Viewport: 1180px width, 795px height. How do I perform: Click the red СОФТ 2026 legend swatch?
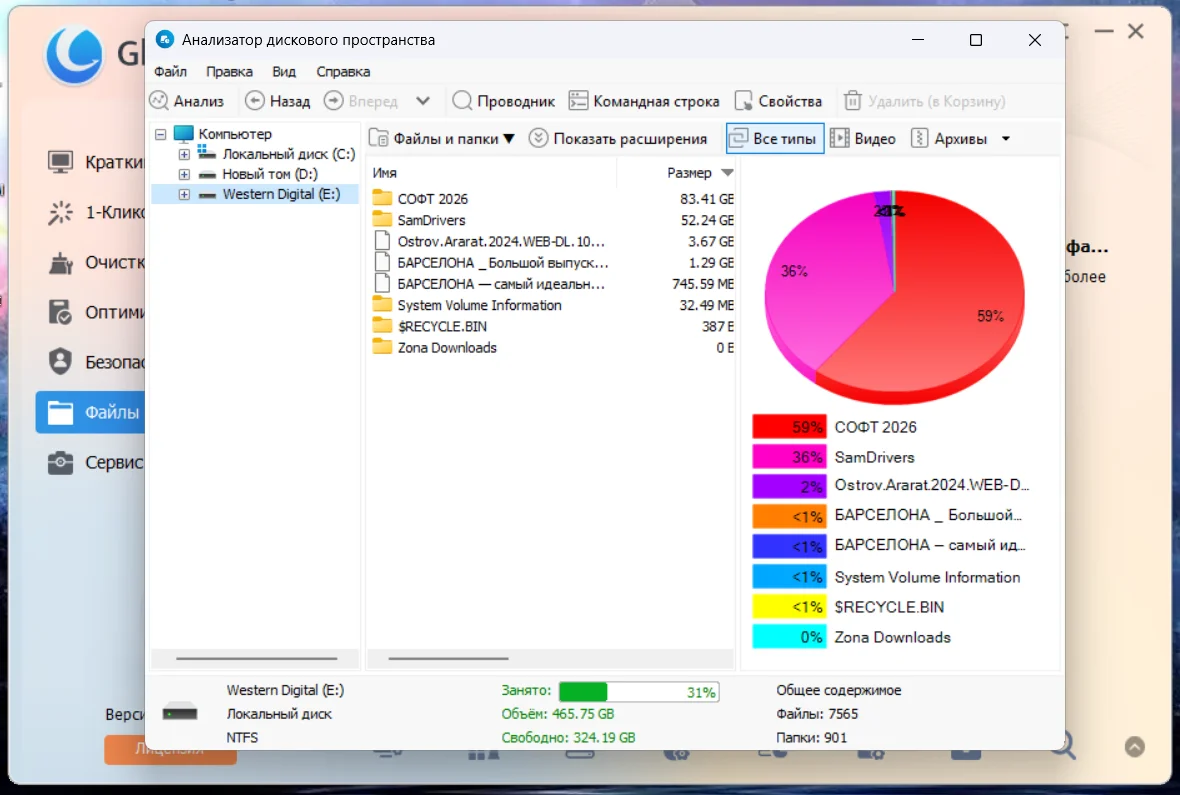789,427
